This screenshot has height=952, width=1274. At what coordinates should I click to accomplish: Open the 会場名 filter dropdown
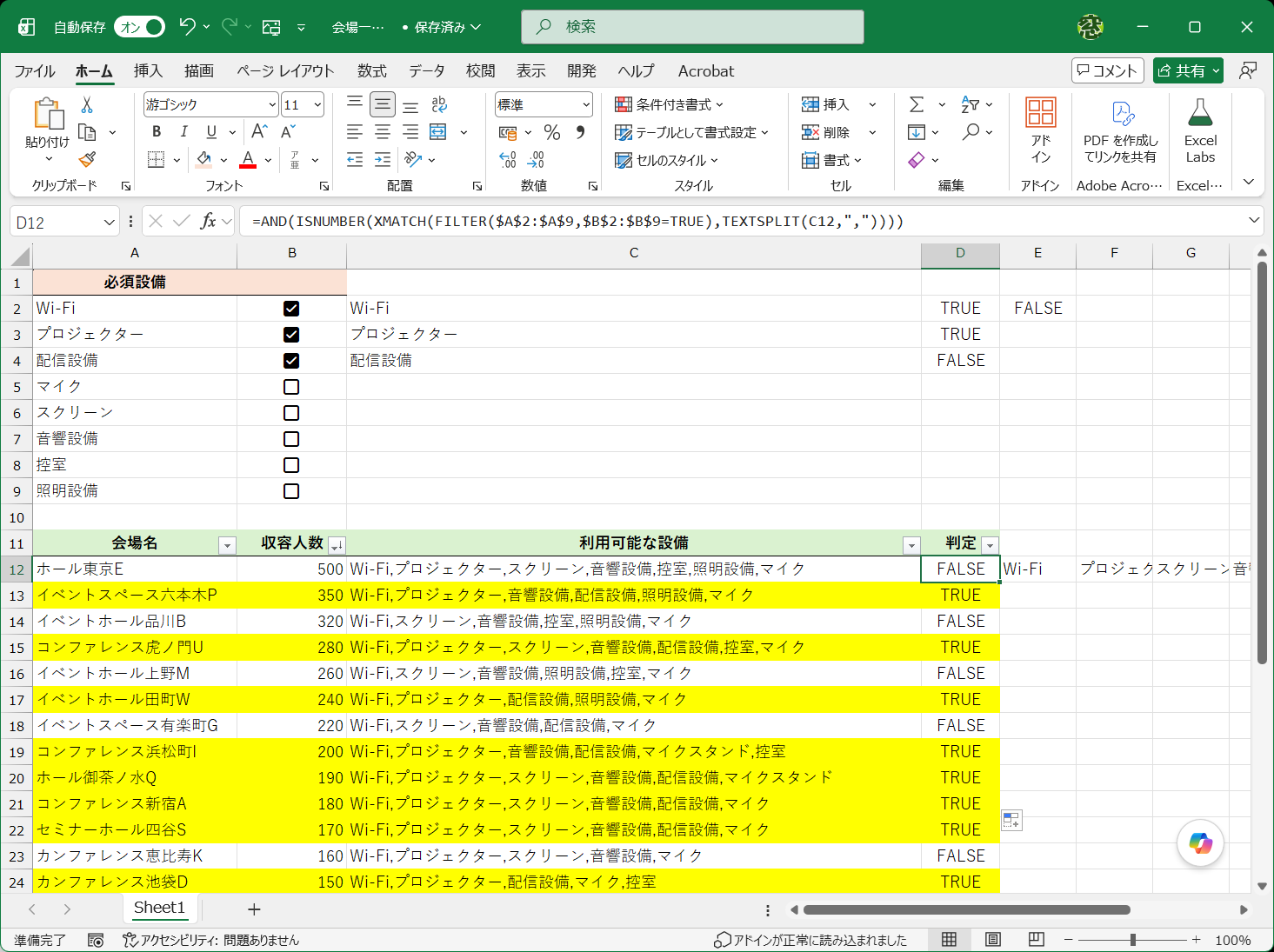point(227,545)
